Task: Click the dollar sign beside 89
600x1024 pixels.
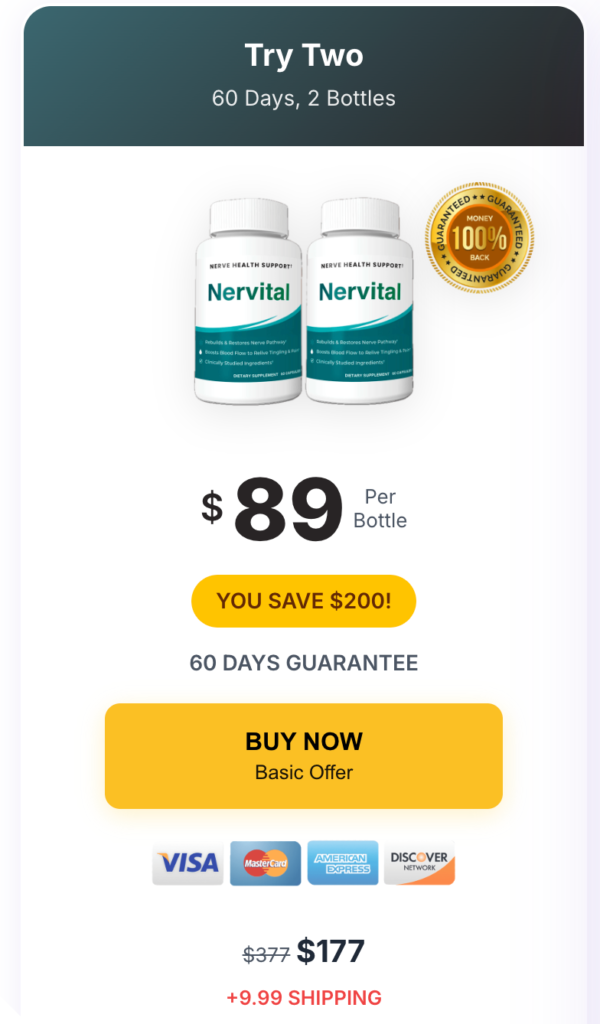Action: pos(212,508)
